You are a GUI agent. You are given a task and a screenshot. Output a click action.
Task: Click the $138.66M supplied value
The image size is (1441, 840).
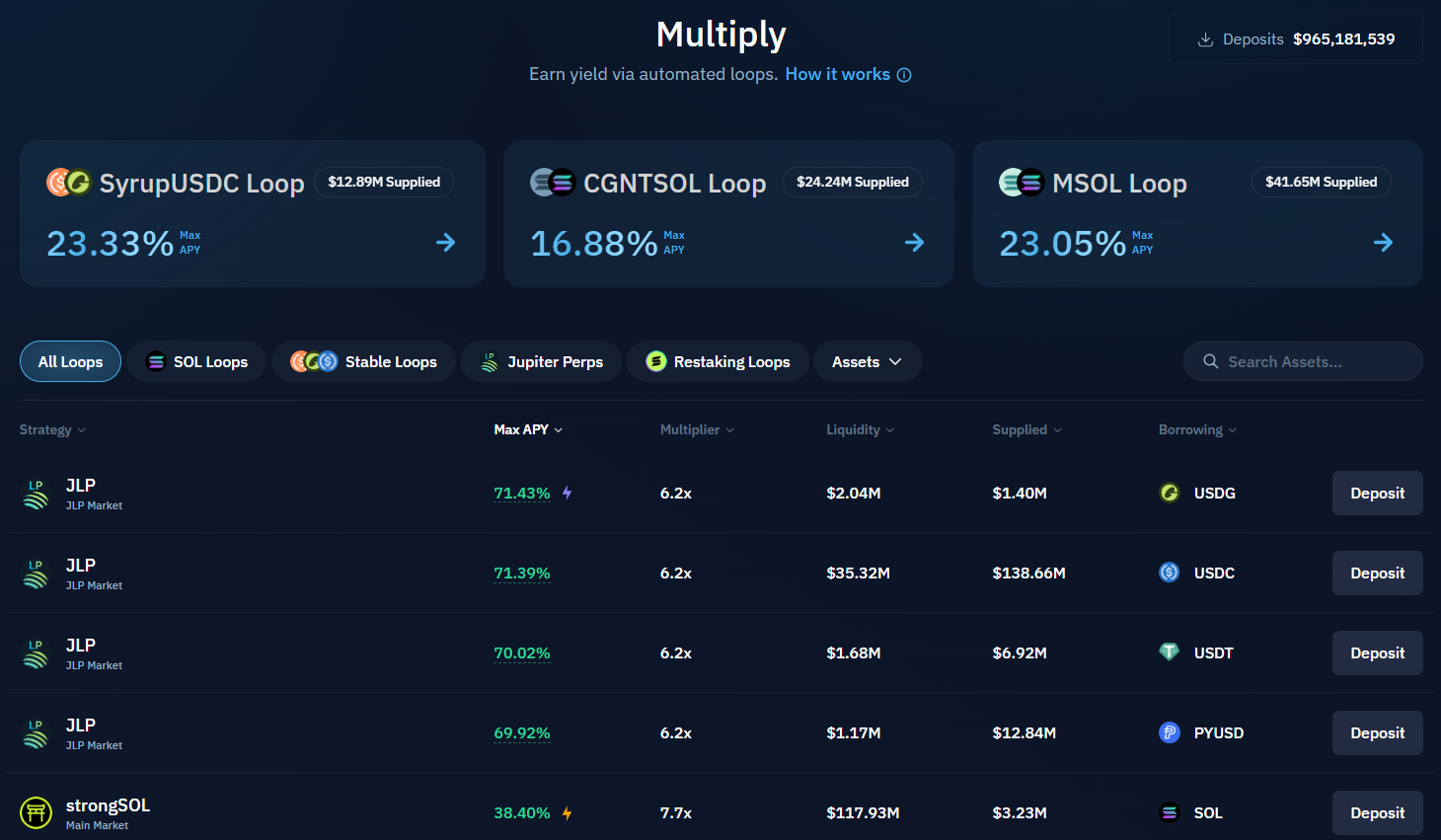1028,573
